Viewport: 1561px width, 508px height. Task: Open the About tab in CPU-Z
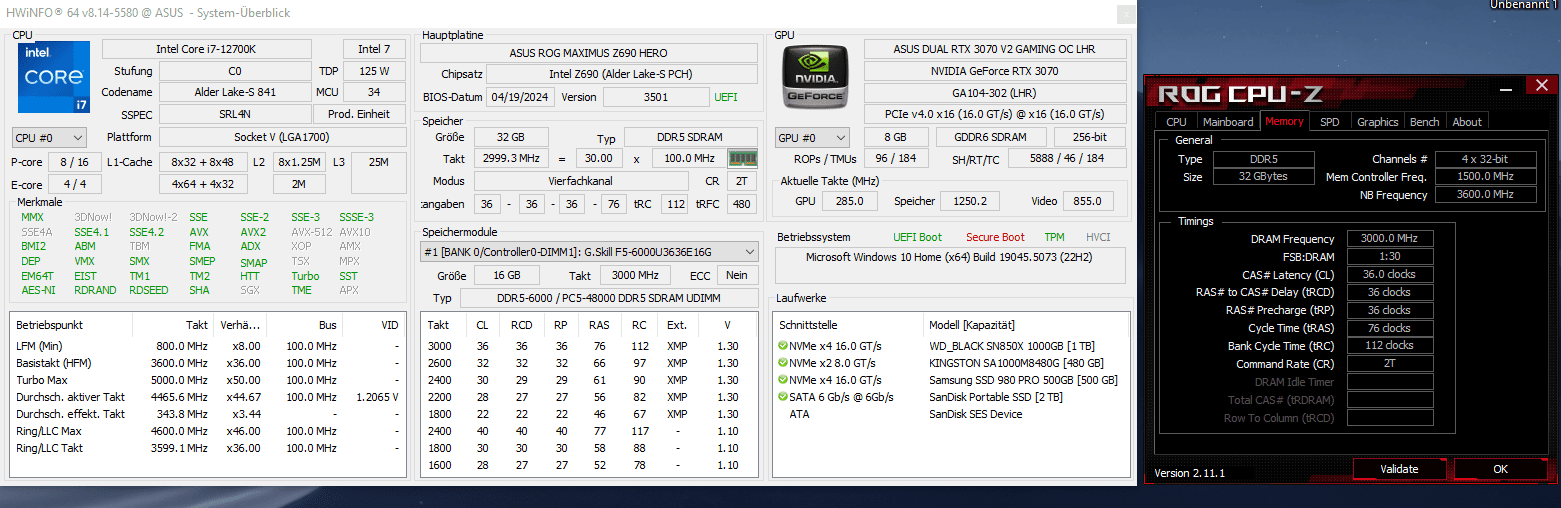[1467, 122]
